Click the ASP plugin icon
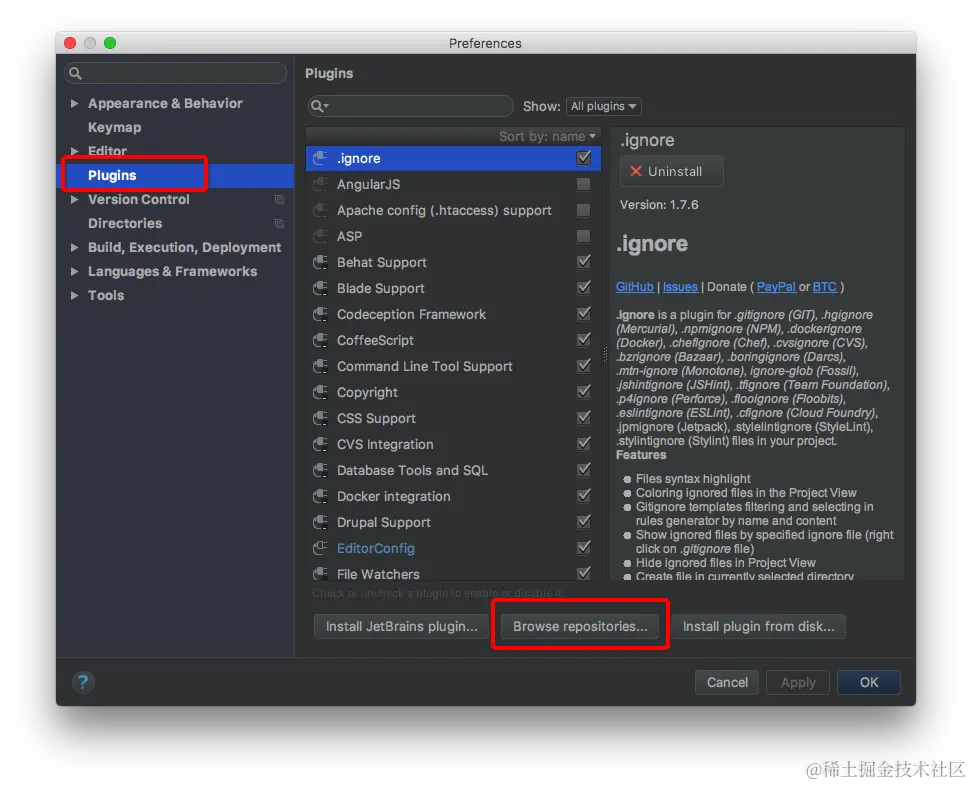This screenshot has height=786, width=972. tap(320, 236)
